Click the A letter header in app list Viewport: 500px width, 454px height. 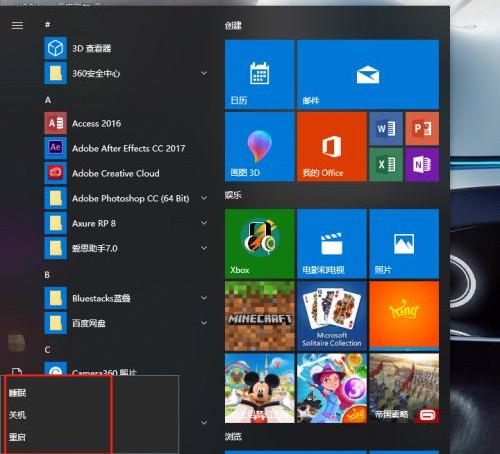click(x=48, y=100)
